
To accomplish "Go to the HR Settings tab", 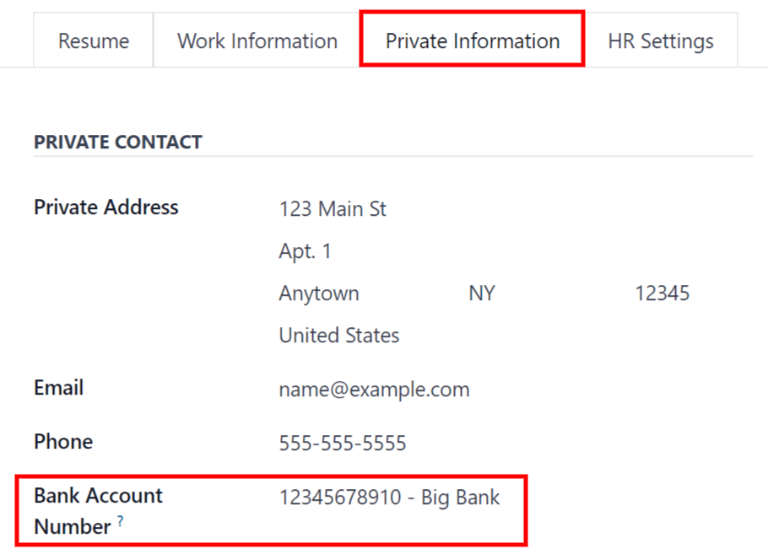I will (x=660, y=41).
